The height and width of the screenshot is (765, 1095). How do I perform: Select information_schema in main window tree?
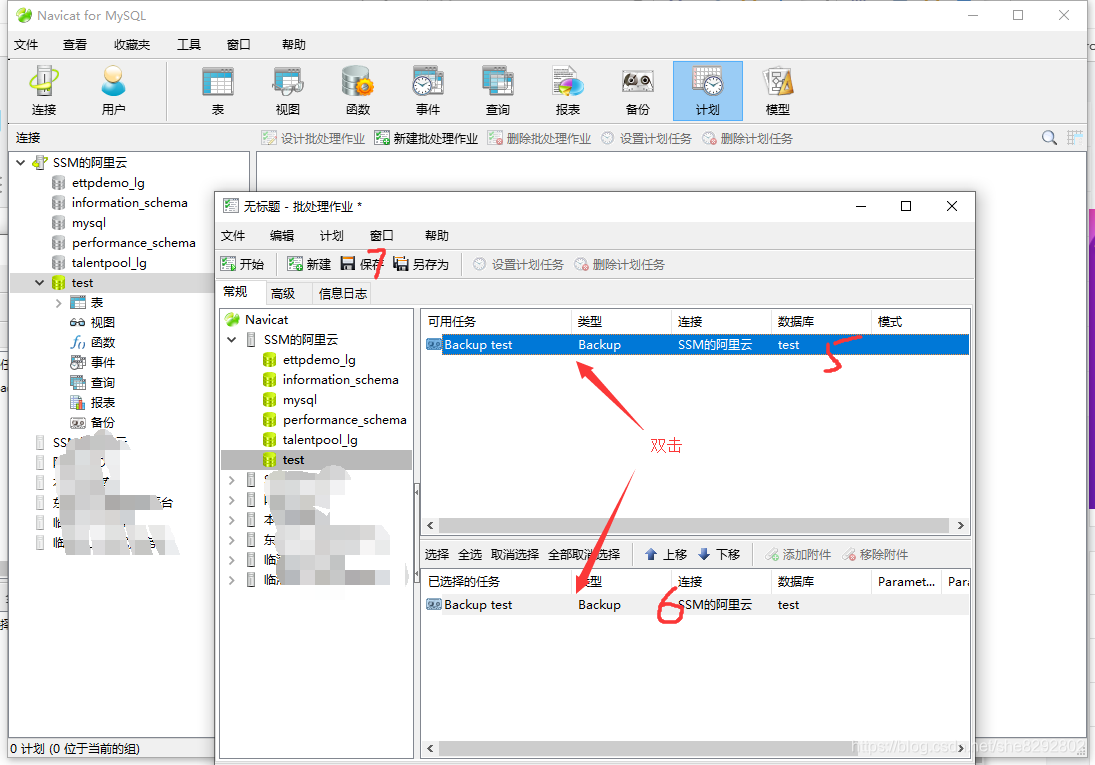point(129,203)
